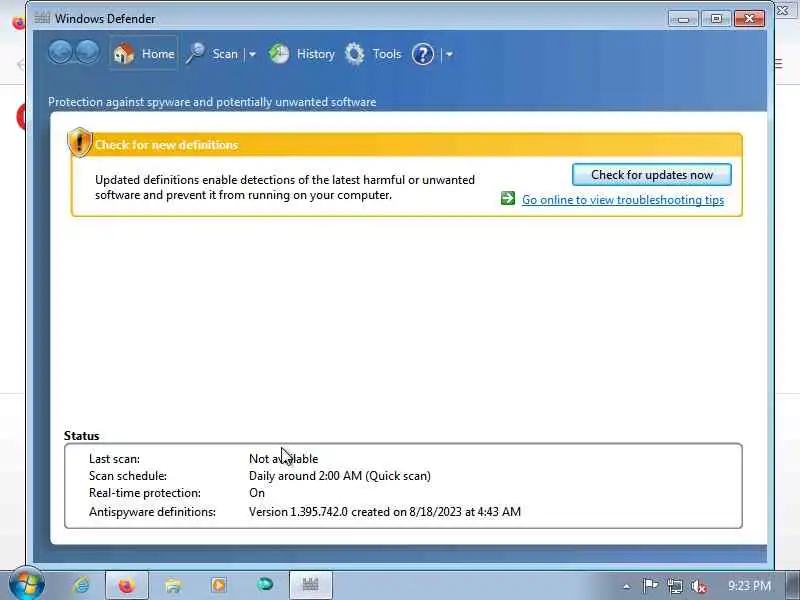Screen dimensions: 800x600
Task: Open the Windows Start menu
Action: click(27, 585)
